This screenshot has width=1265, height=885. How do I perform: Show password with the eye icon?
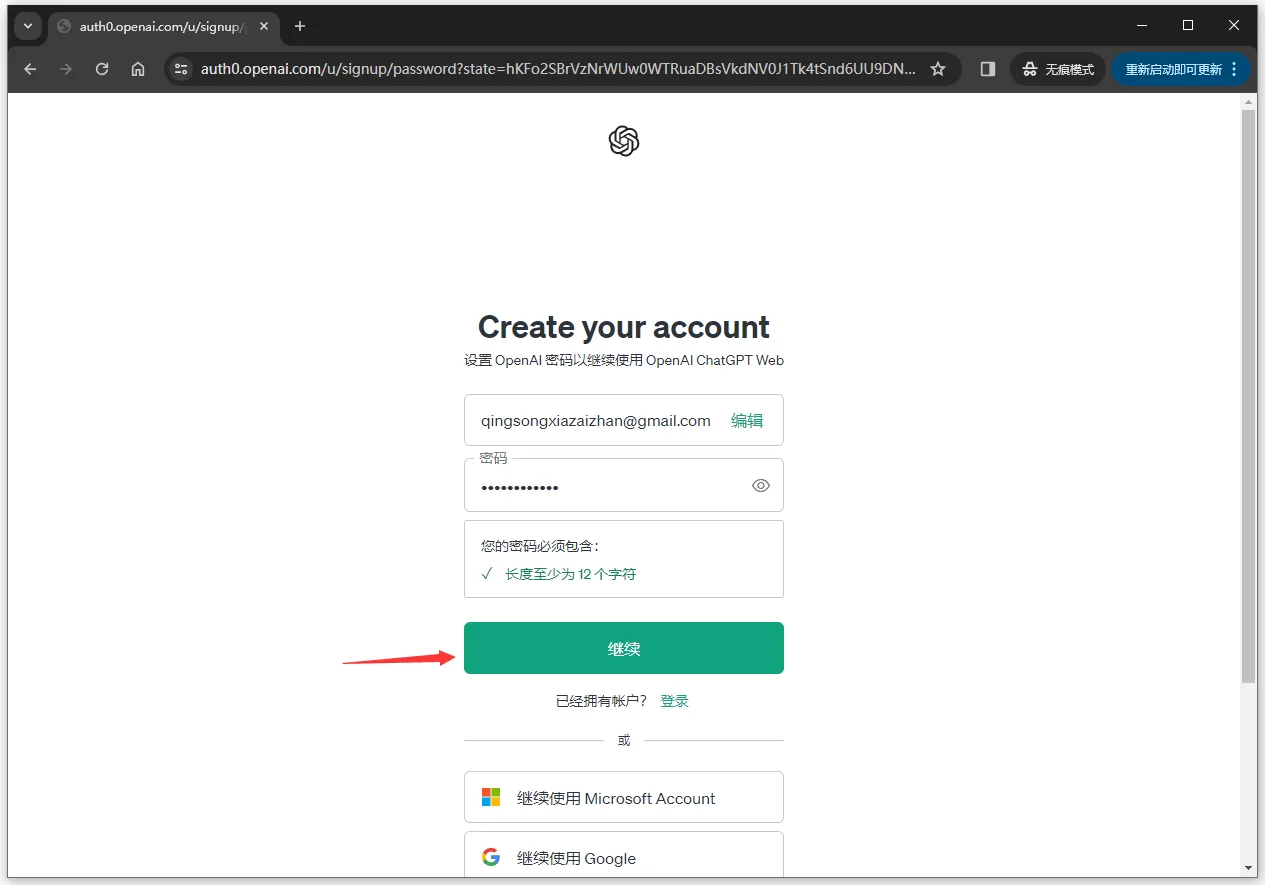(x=761, y=486)
